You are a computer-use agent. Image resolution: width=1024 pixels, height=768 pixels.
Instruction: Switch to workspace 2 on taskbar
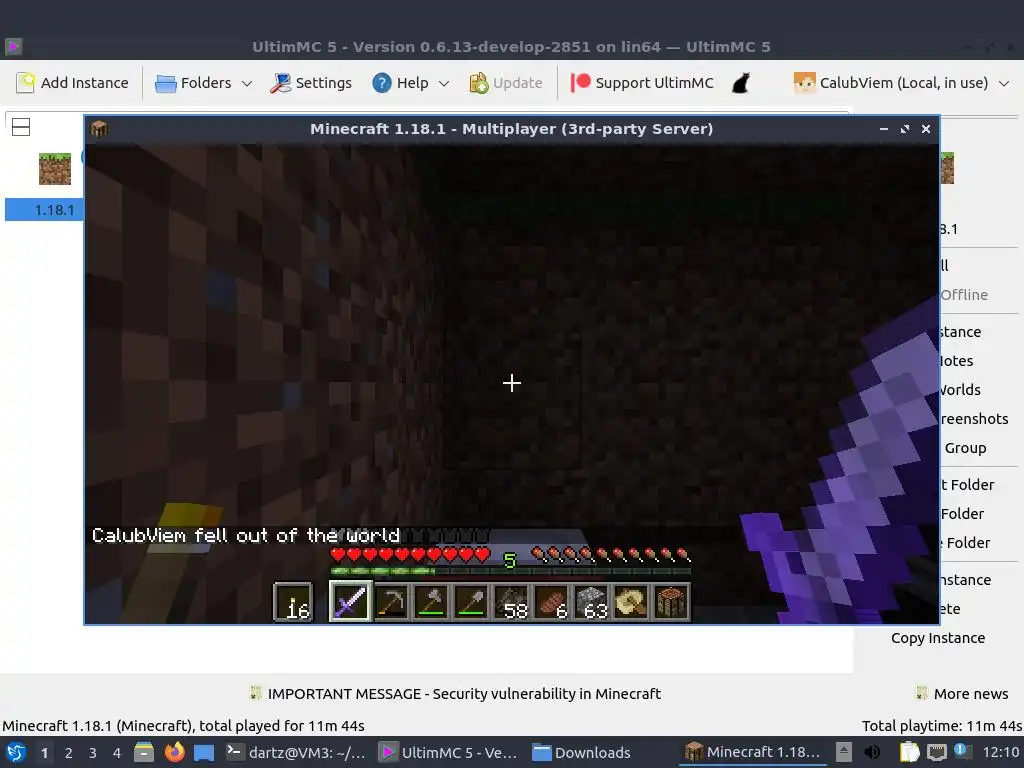coord(69,753)
